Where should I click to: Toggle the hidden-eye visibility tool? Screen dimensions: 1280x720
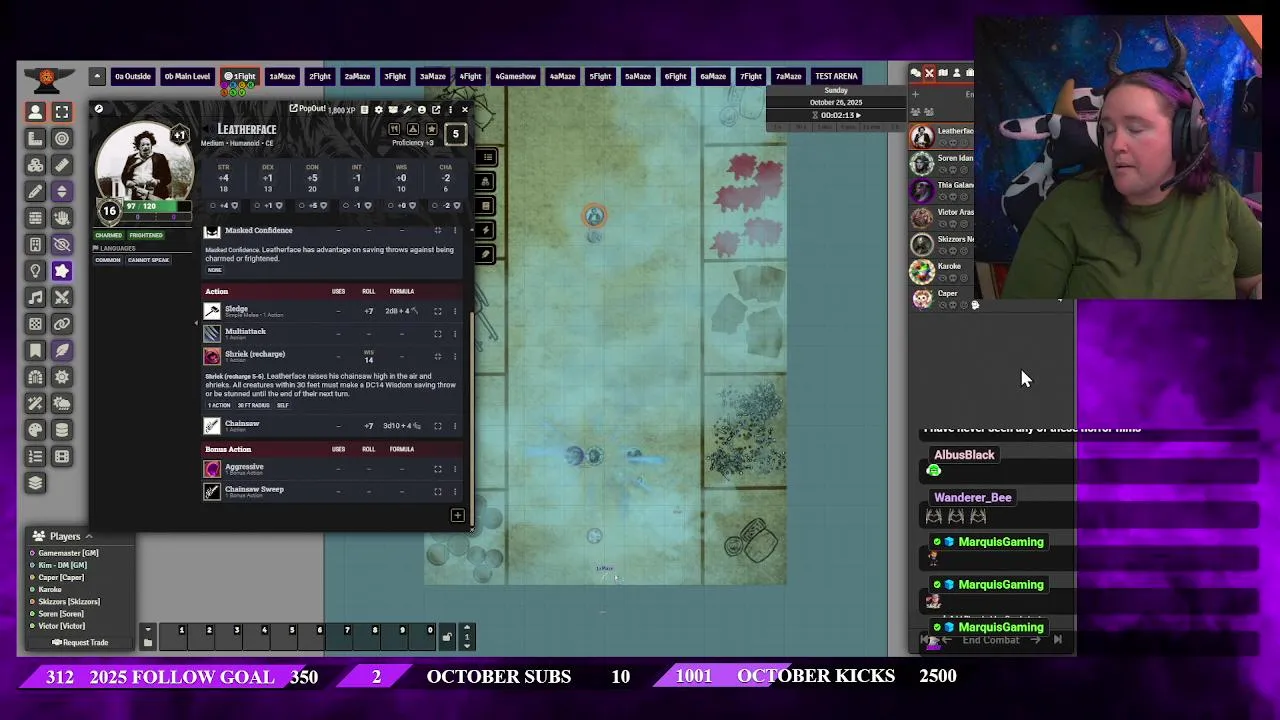(62, 244)
